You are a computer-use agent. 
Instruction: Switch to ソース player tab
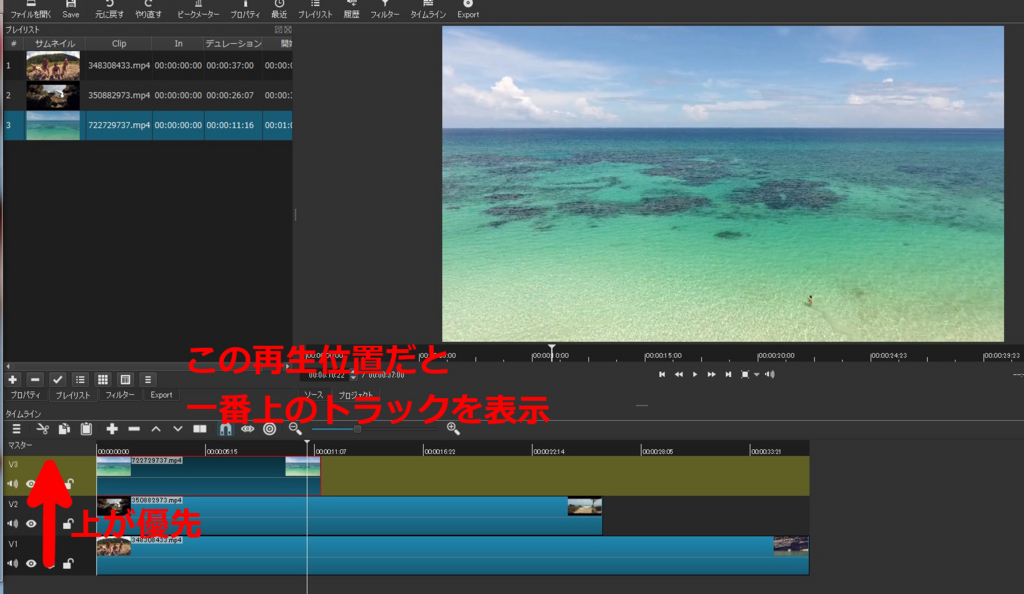pos(313,395)
